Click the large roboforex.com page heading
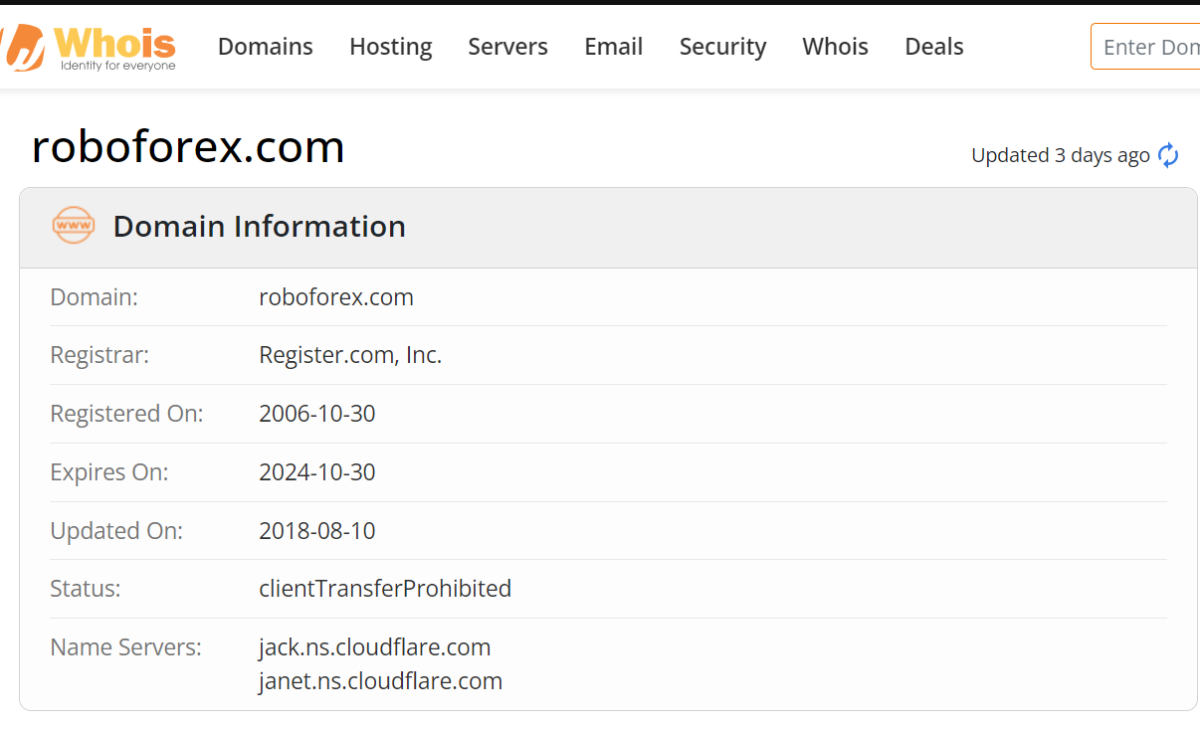The width and height of the screenshot is (1200, 729). tap(188, 147)
